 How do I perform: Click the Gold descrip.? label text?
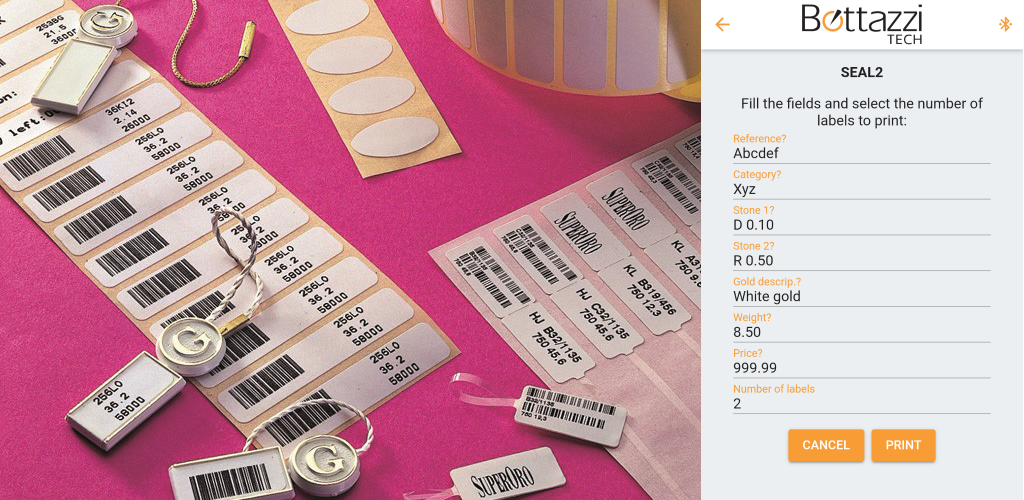767,281
